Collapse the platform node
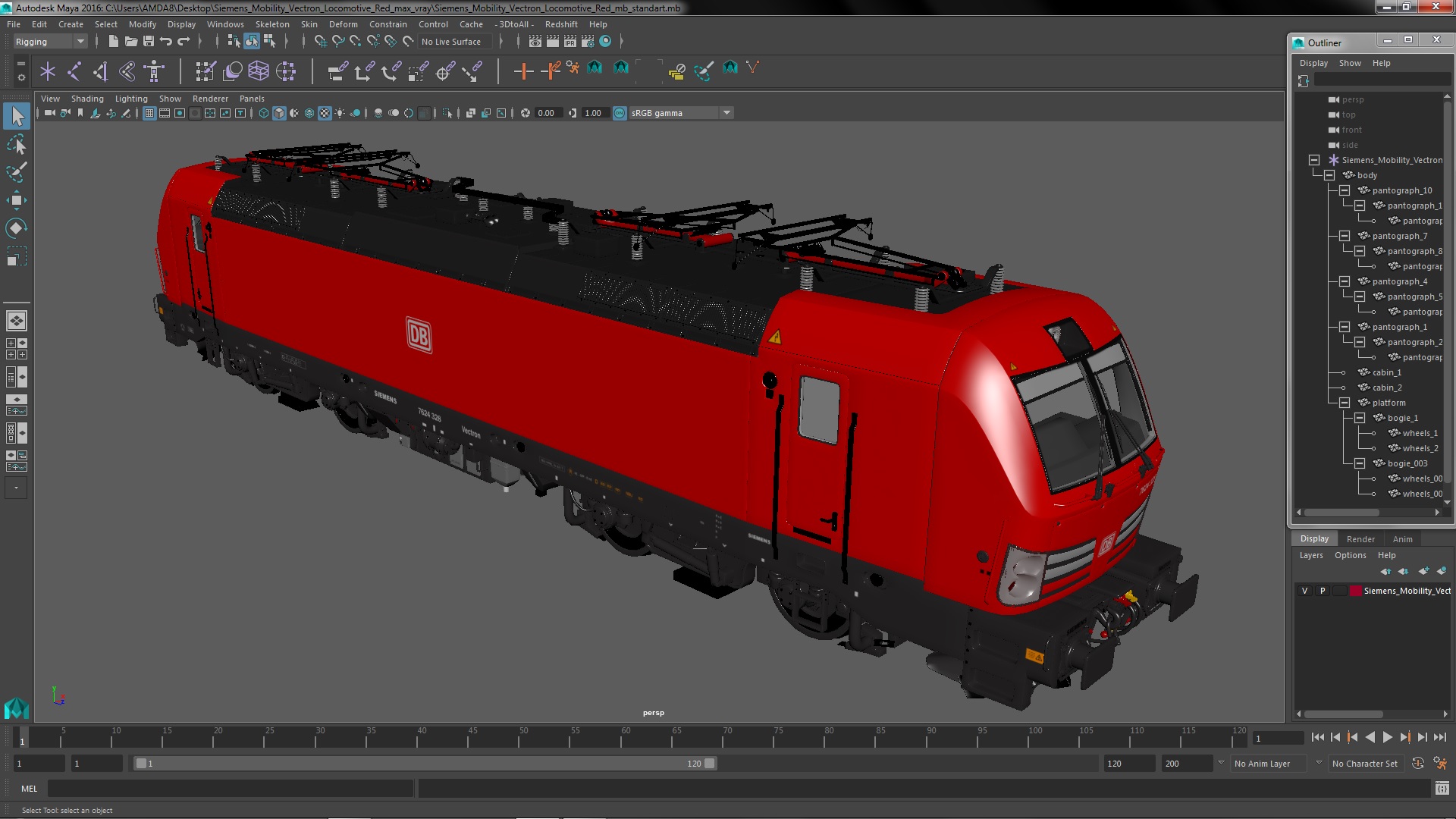The image size is (1456, 819). (x=1345, y=403)
